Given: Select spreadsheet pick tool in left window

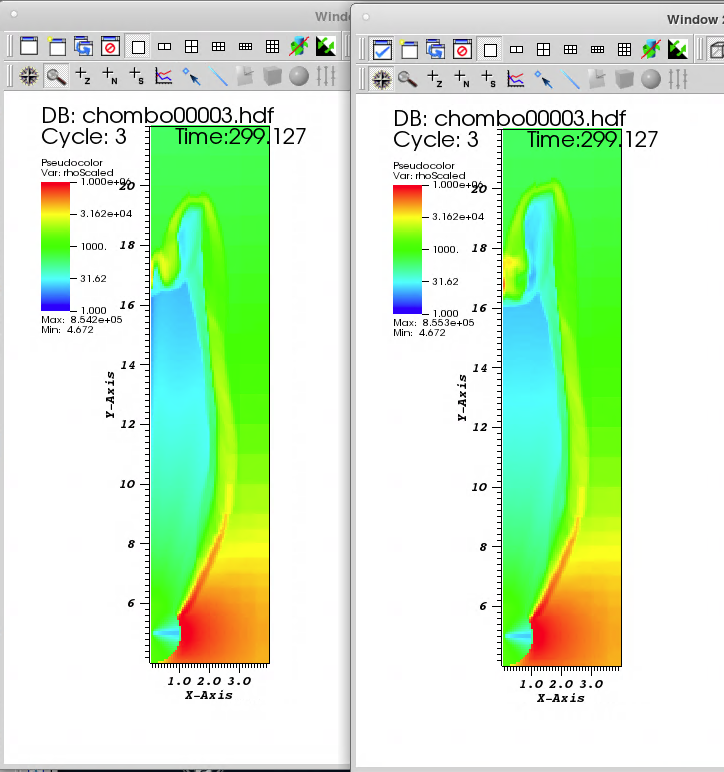Looking at the screenshot, I should coord(137,75).
